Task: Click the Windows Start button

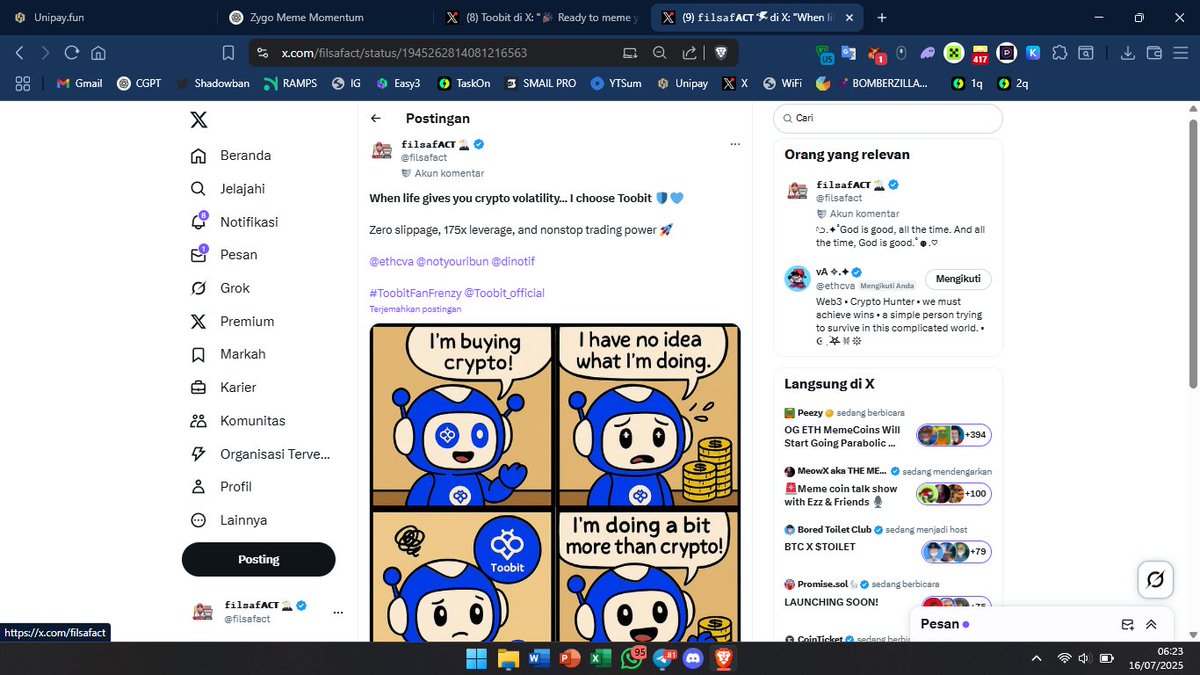Action: coord(477,657)
